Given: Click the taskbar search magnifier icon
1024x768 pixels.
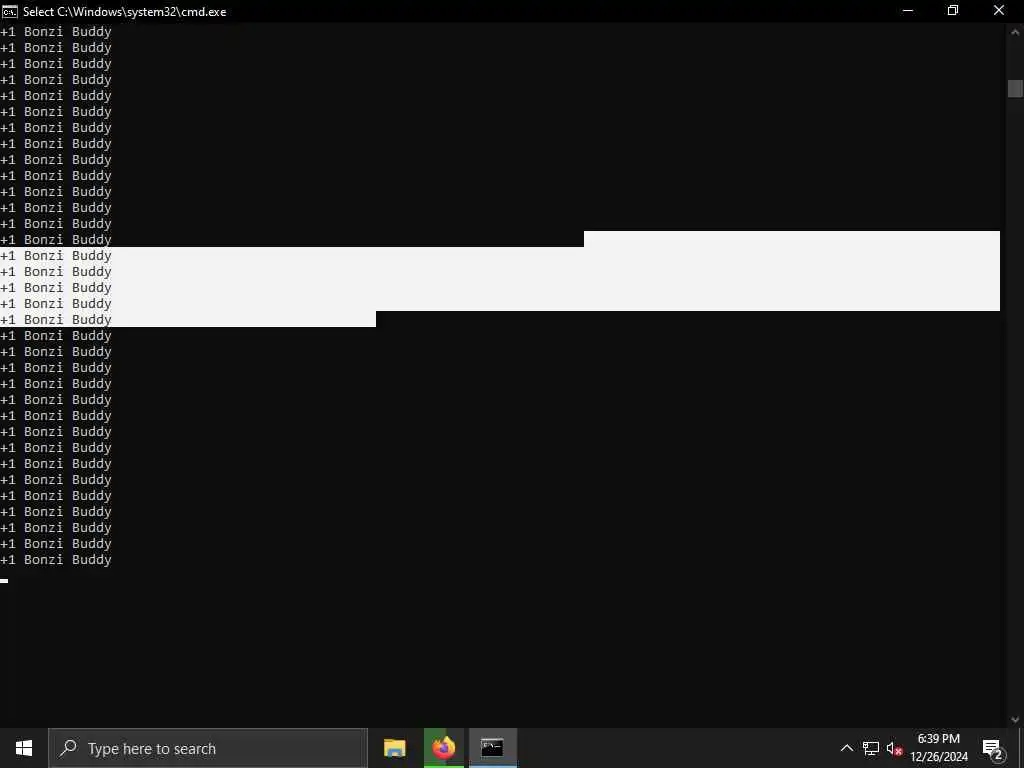Looking at the screenshot, I should (68, 748).
